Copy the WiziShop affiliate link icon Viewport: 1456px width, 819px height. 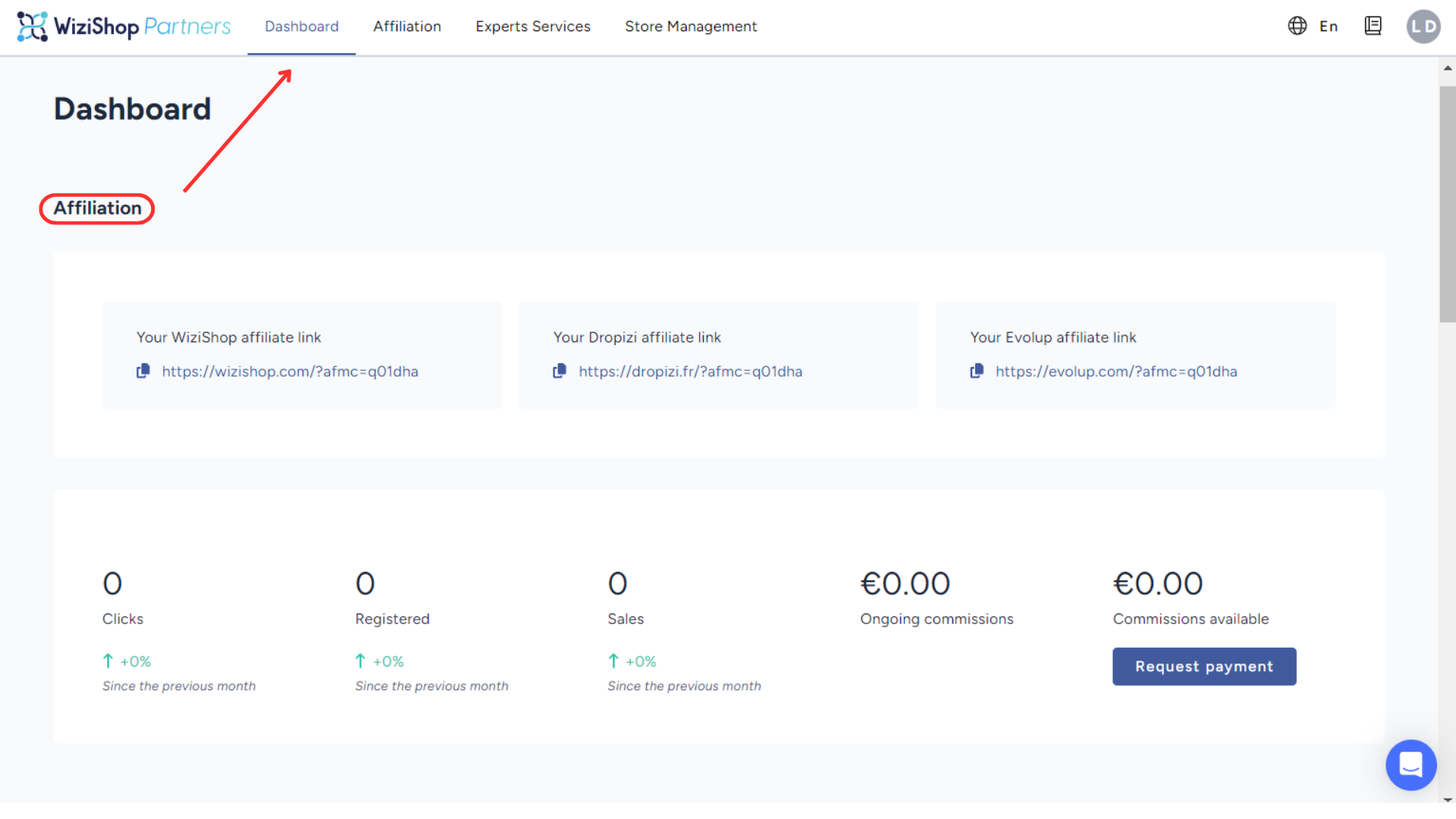143,371
